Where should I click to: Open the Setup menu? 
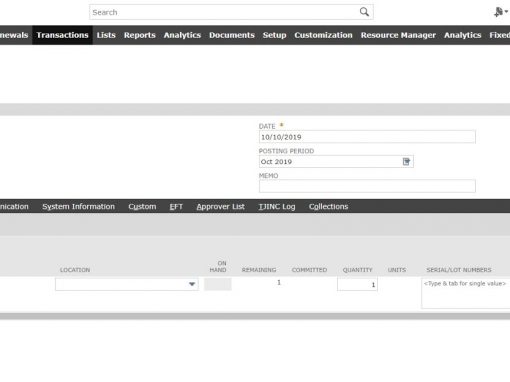pos(274,35)
